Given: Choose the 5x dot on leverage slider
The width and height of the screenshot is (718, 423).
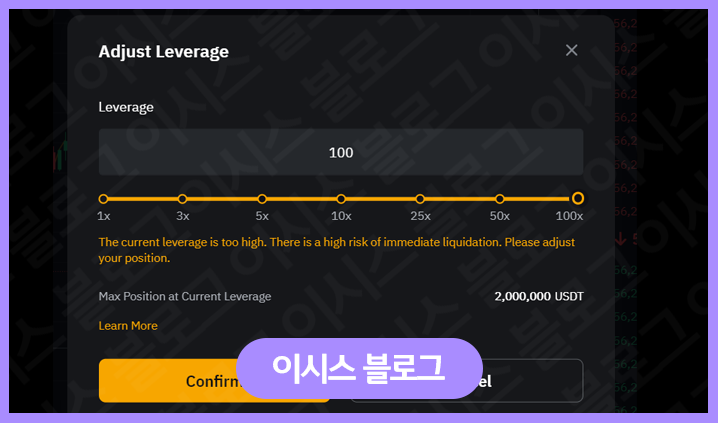Looking at the screenshot, I should coord(262,199).
